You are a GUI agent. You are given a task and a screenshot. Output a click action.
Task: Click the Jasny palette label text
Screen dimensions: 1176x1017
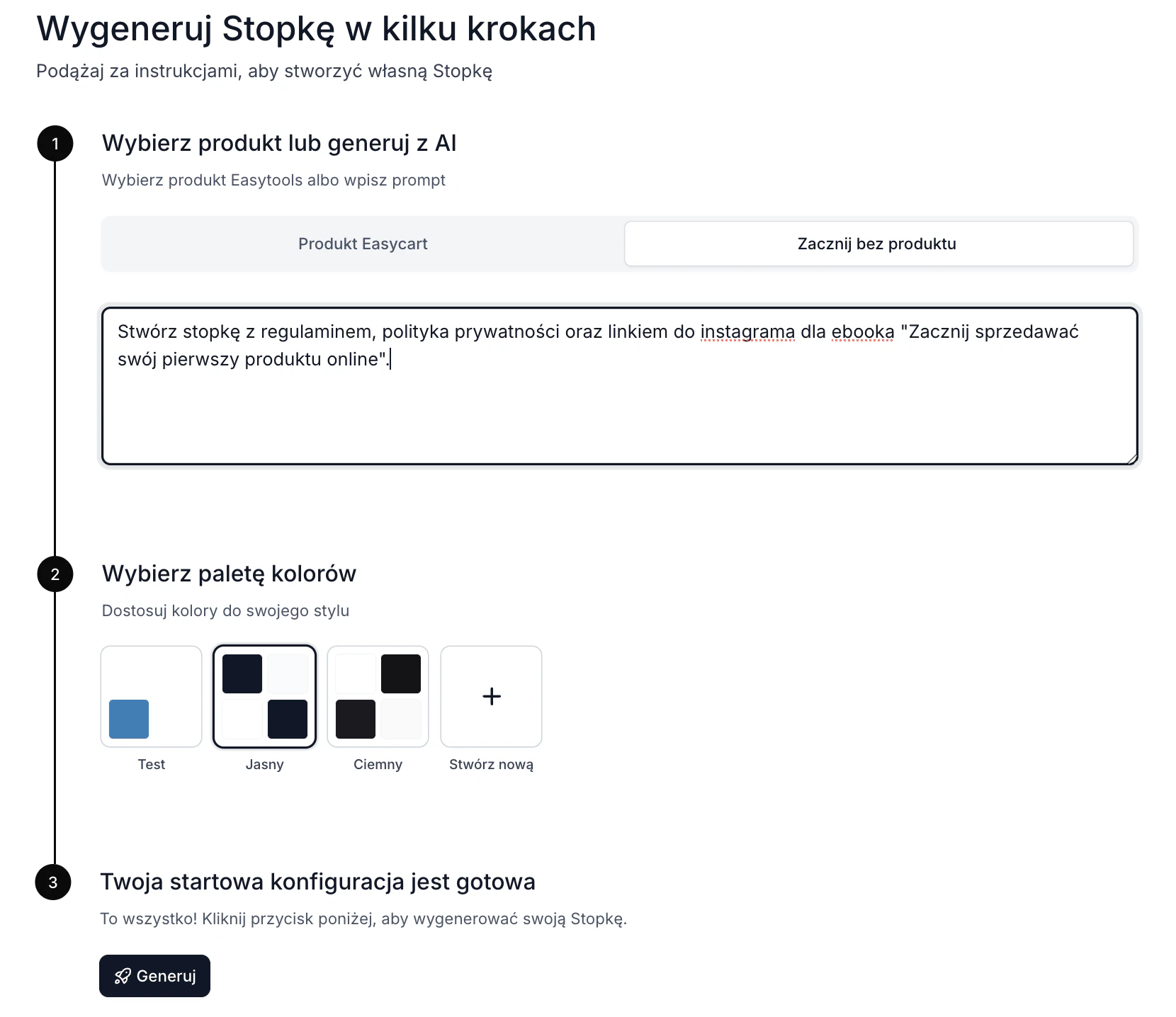(x=265, y=764)
